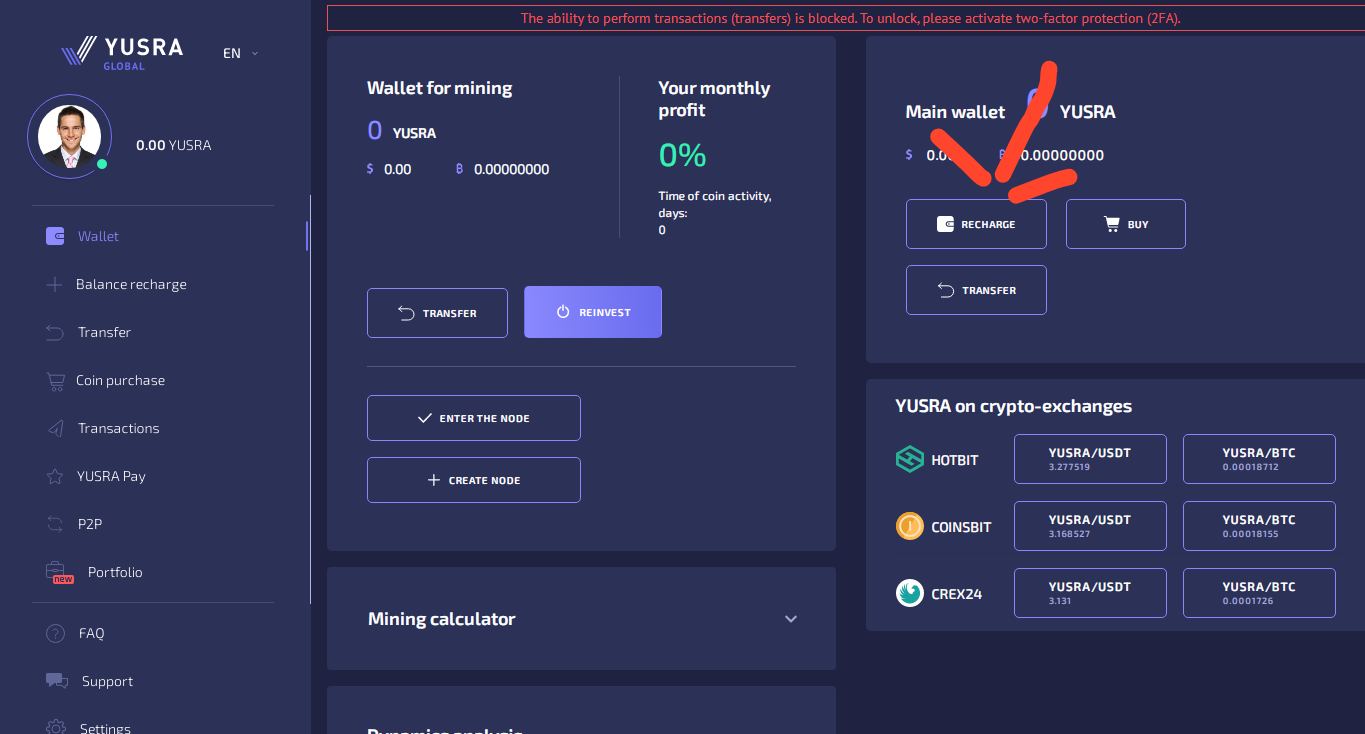
Task: Click the HOTBIT exchange name
Action: 955,460
